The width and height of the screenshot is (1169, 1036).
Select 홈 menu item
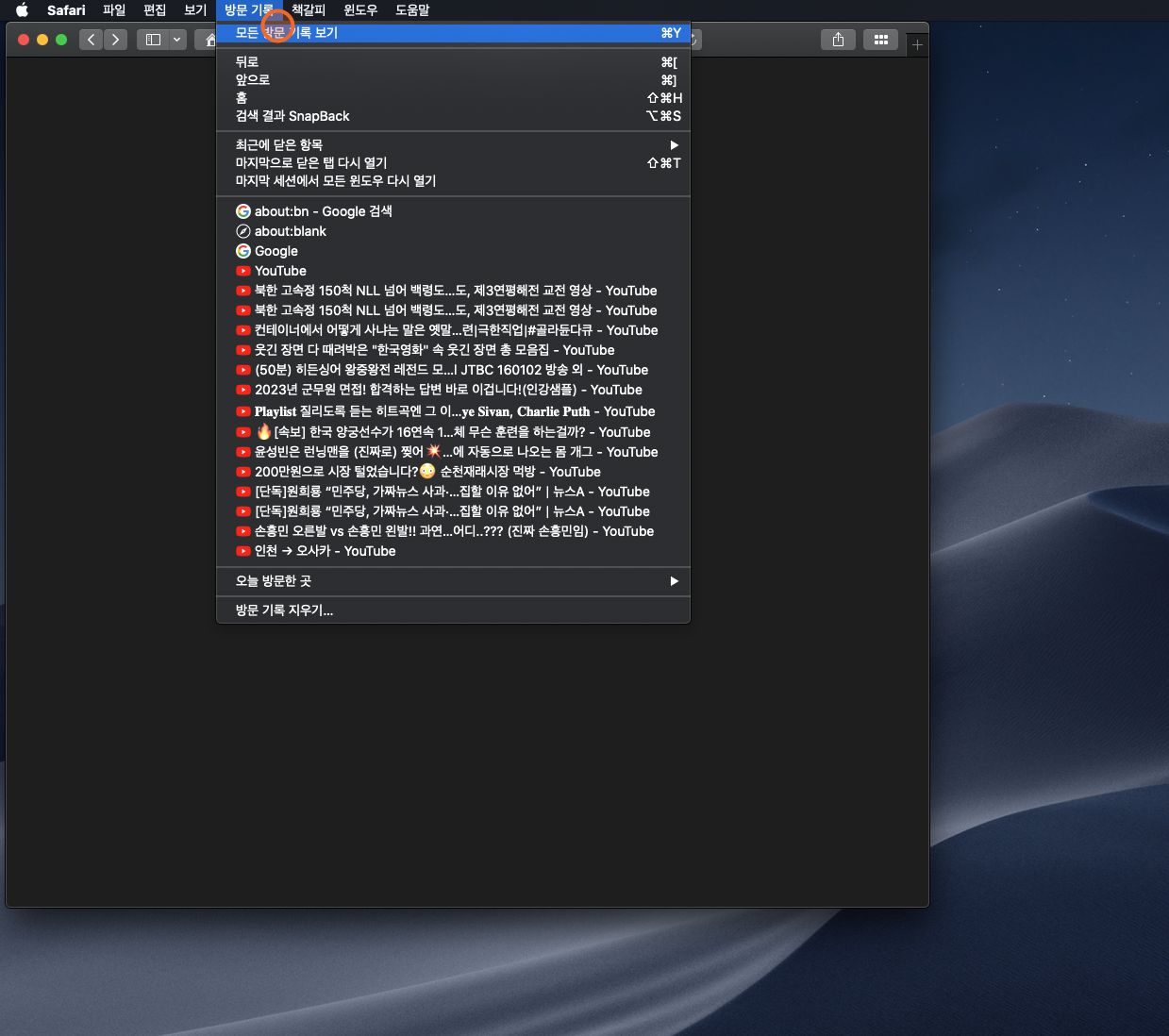click(454, 98)
